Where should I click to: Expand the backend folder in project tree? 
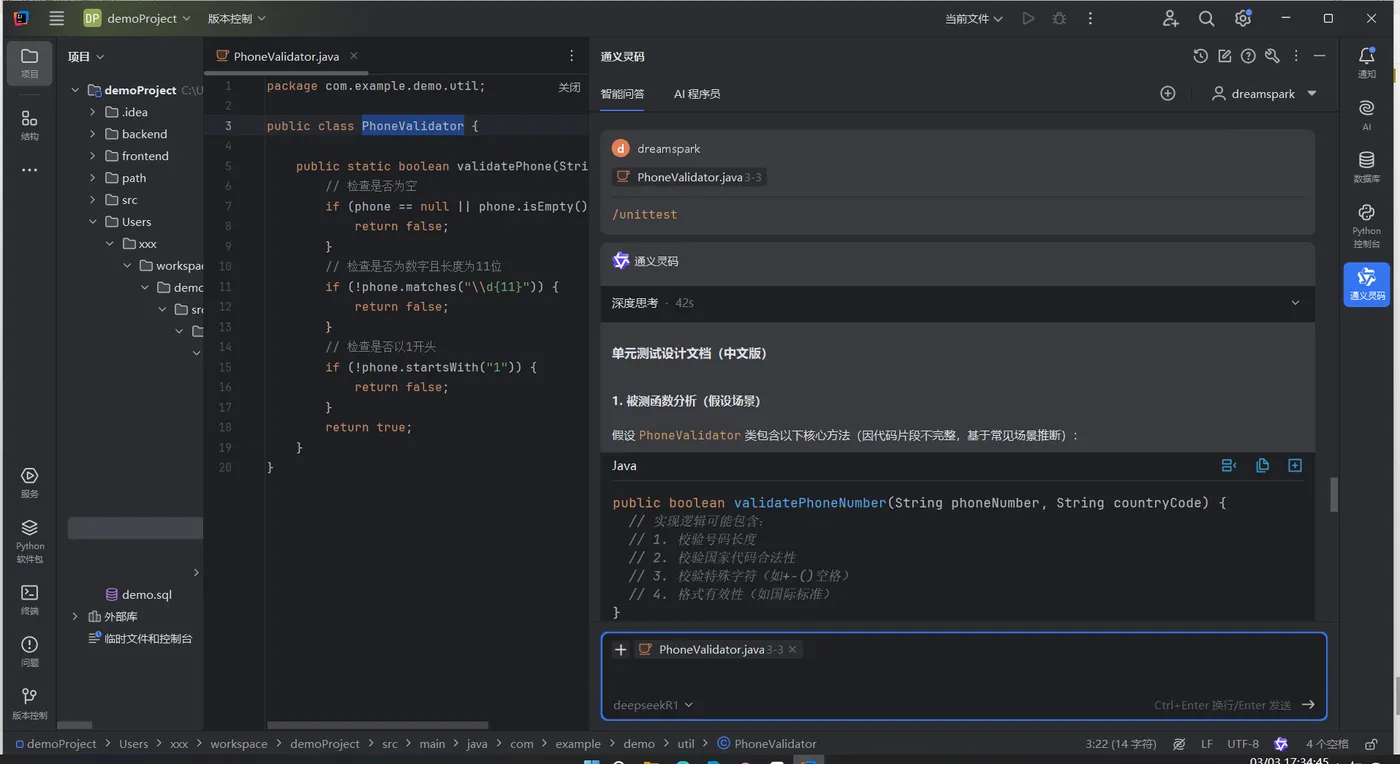[x=93, y=134]
